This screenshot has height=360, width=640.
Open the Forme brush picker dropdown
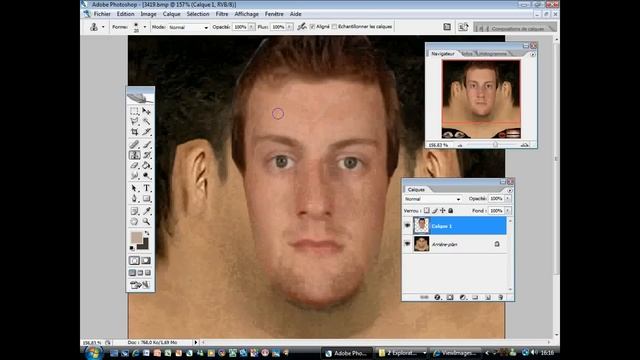(144, 27)
